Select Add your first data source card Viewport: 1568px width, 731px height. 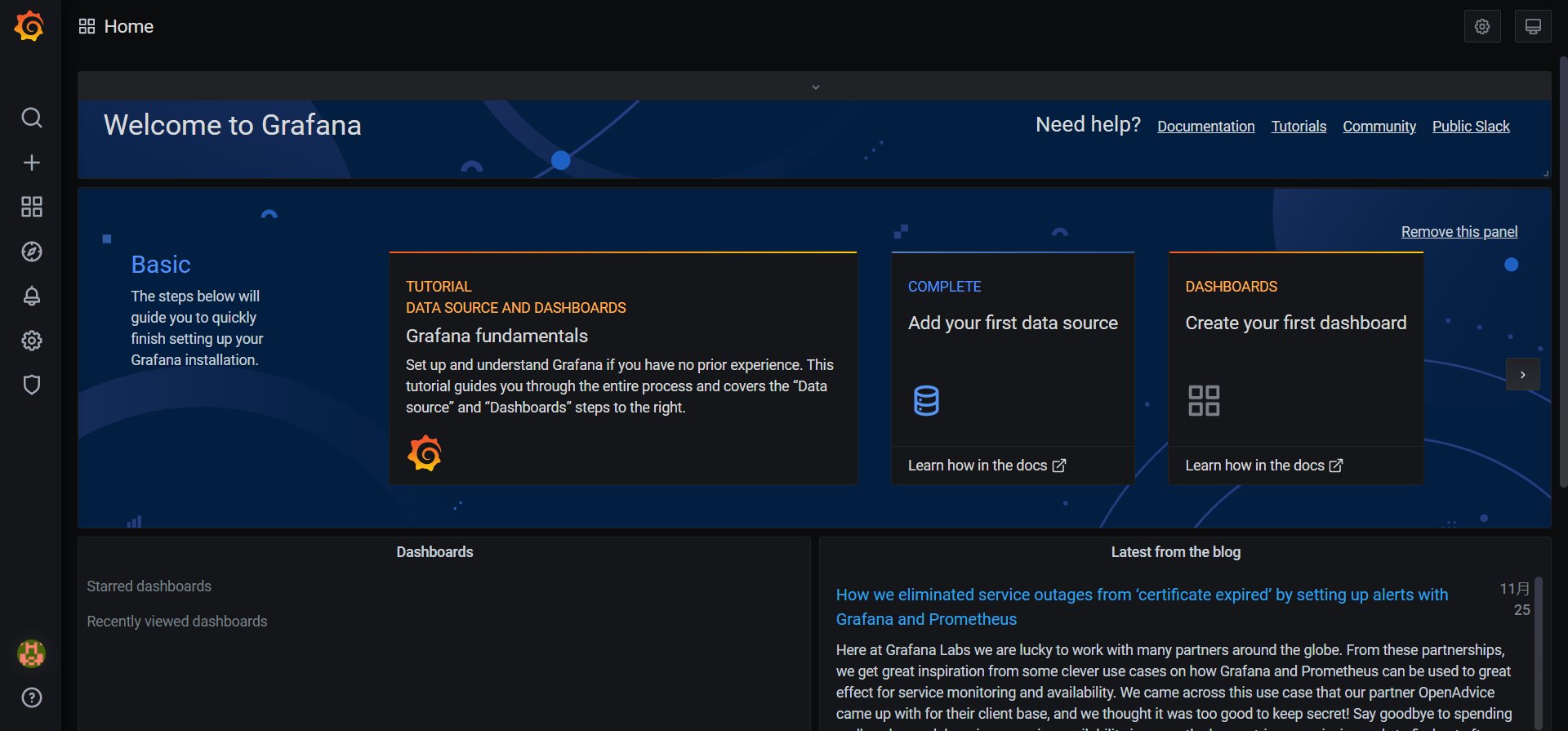click(x=1013, y=368)
